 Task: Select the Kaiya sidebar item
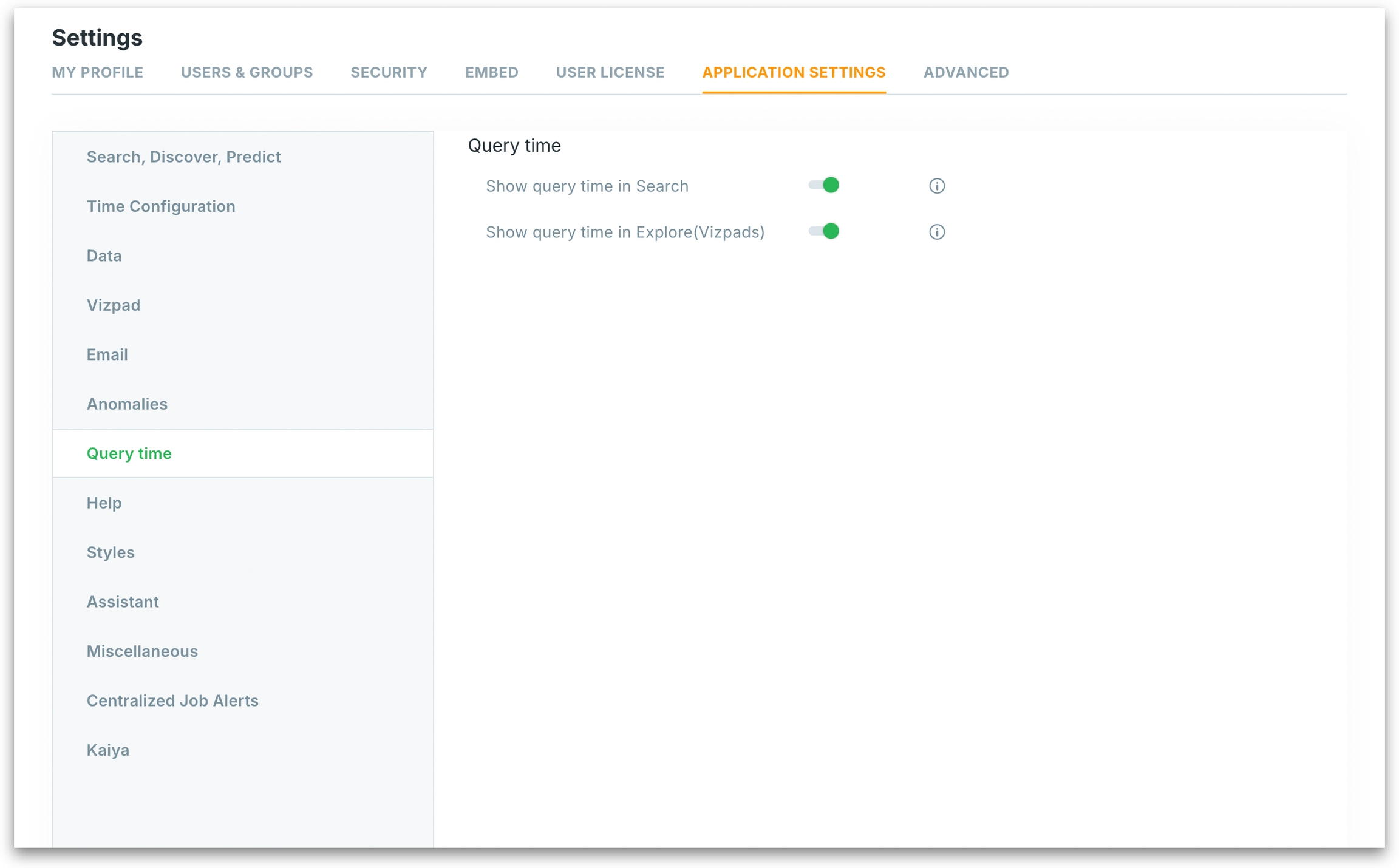(107, 750)
